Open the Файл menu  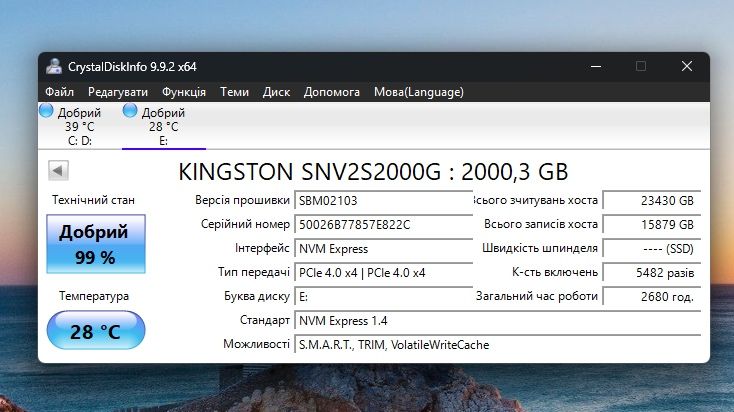tap(59, 92)
